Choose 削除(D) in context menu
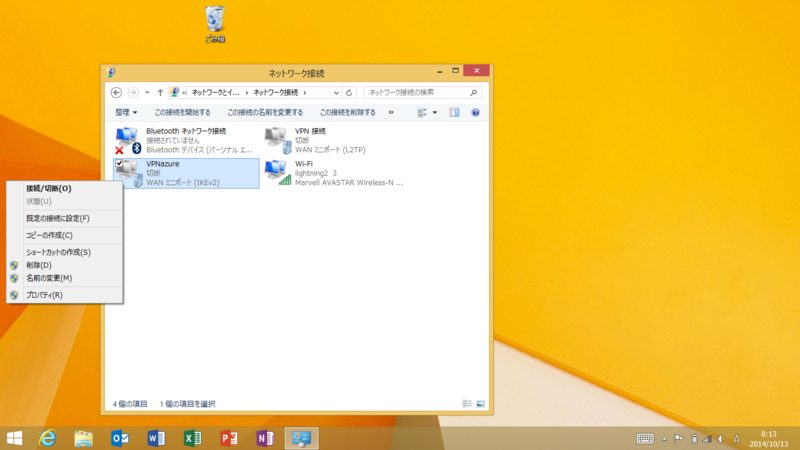This screenshot has height=450, width=800. [x=65, y=265]
